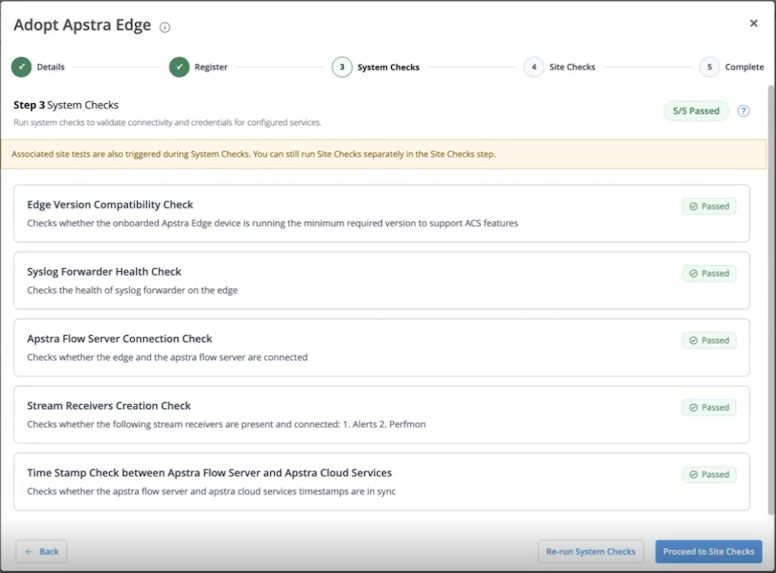This screenshot has height=573, width=776.
Task: Select Apstra Flow Server Connection Check title
Action: point(119,338)
